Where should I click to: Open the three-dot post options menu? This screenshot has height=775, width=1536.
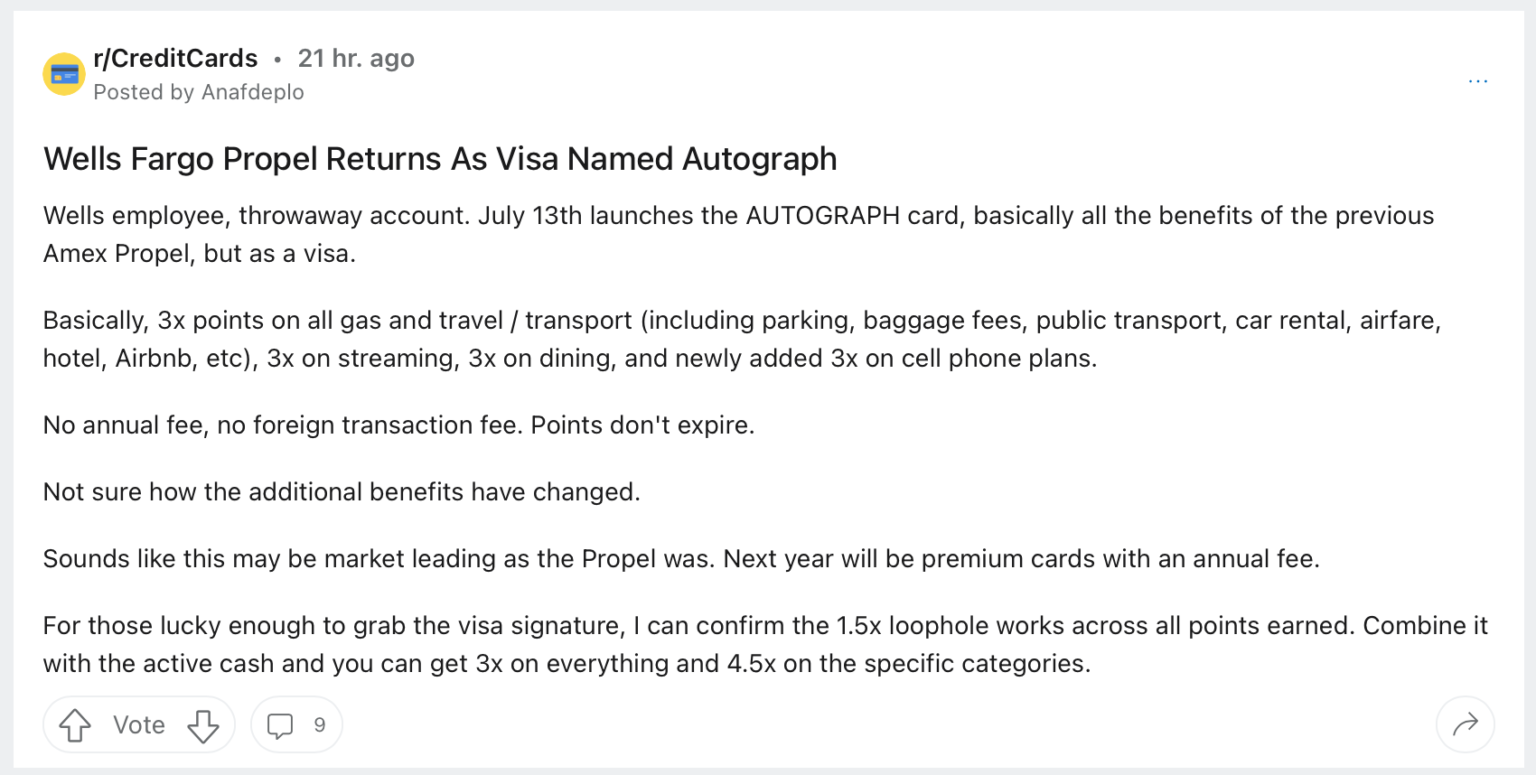point(1477,81)
